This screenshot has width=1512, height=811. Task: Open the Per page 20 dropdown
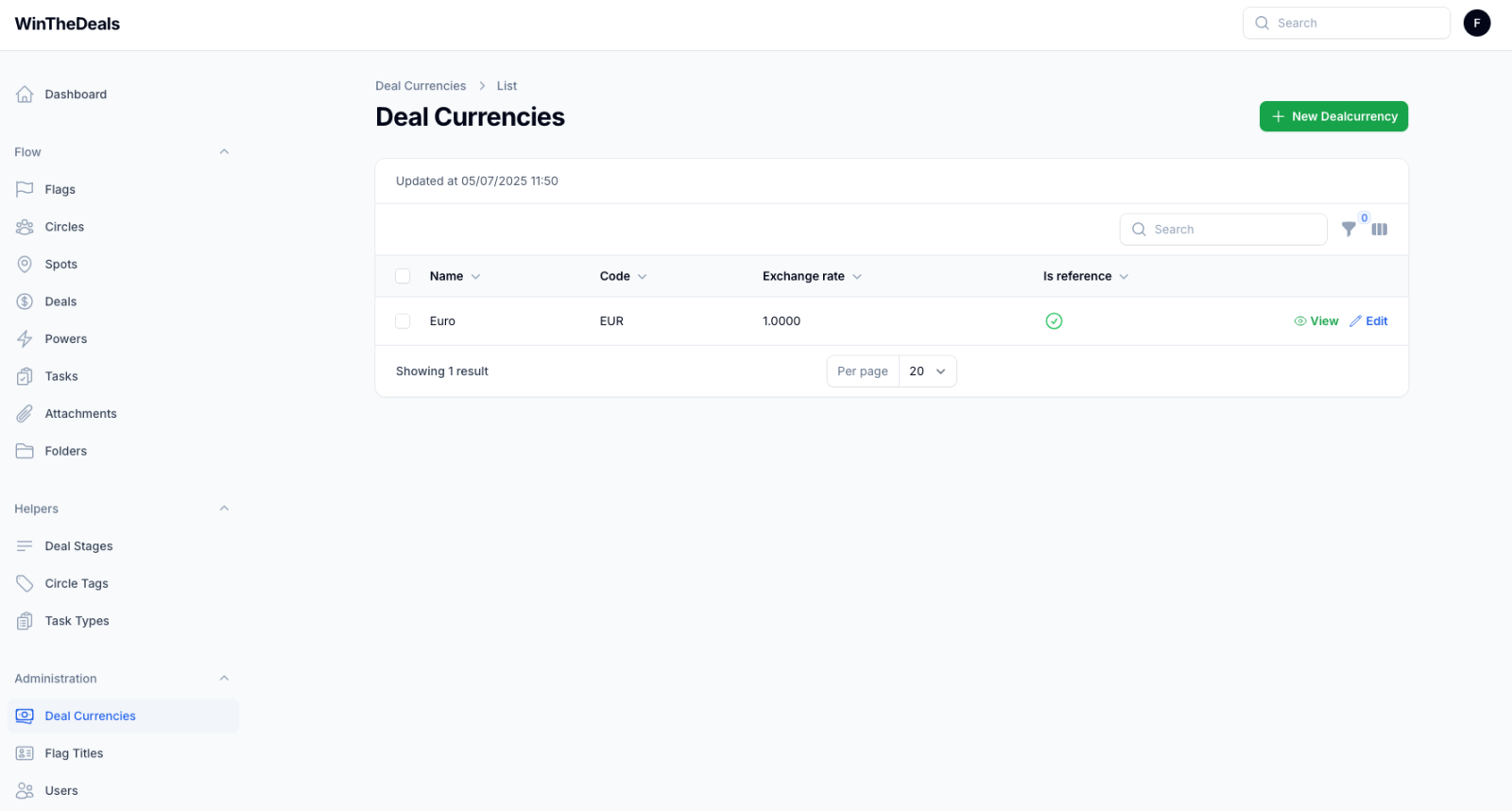[926, 371]
